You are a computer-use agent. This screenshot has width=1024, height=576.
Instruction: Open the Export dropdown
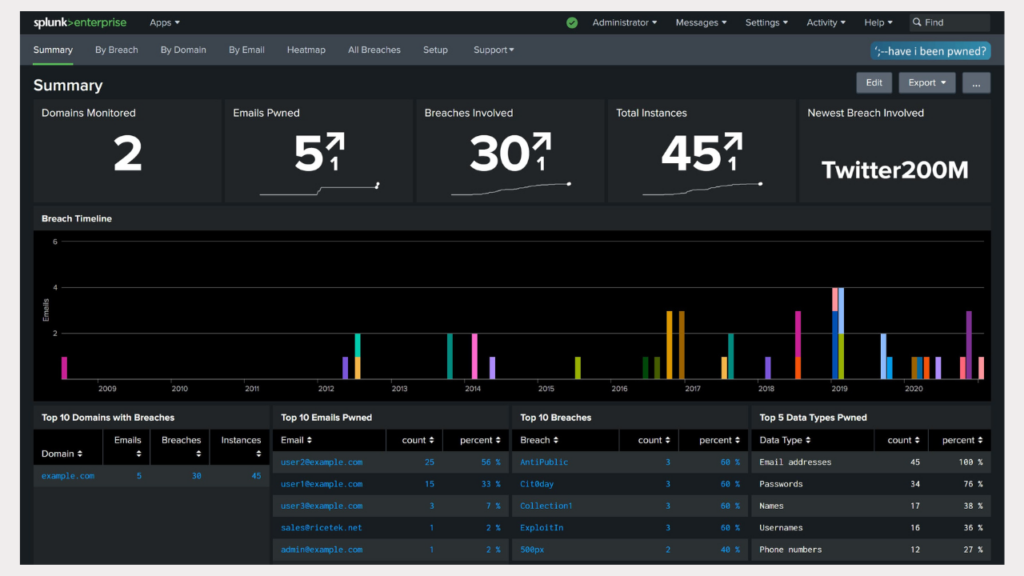[x=926, y=83]
